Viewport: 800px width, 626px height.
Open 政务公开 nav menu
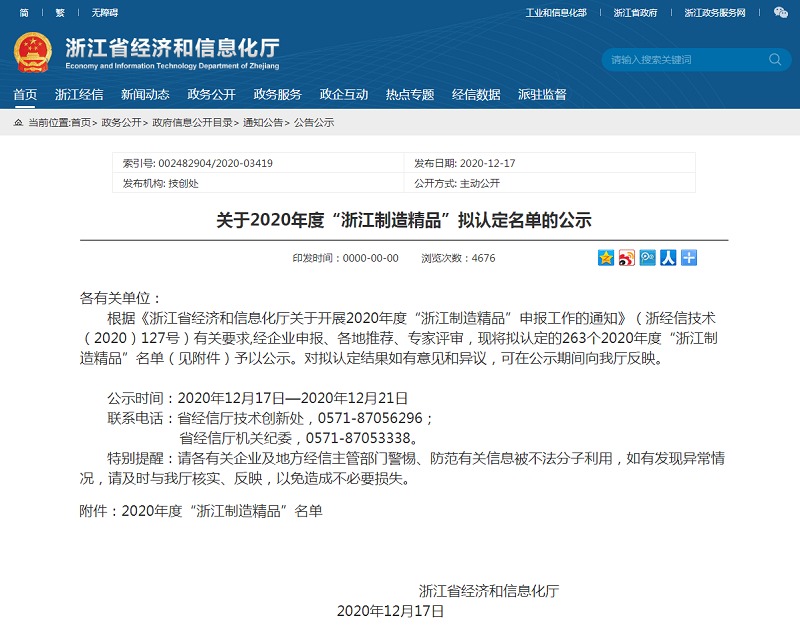pyautogui.click(x=211, y=94)
